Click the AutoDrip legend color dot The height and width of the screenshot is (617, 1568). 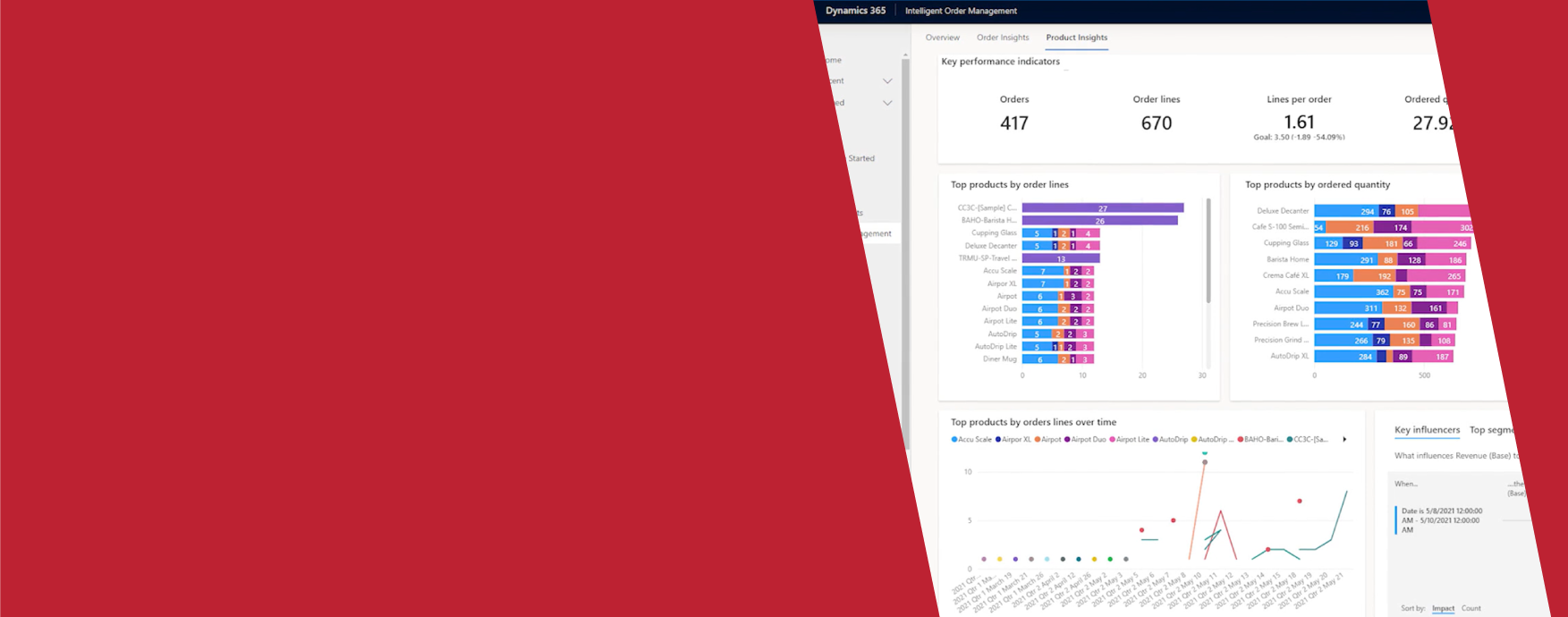[1156, 440]
